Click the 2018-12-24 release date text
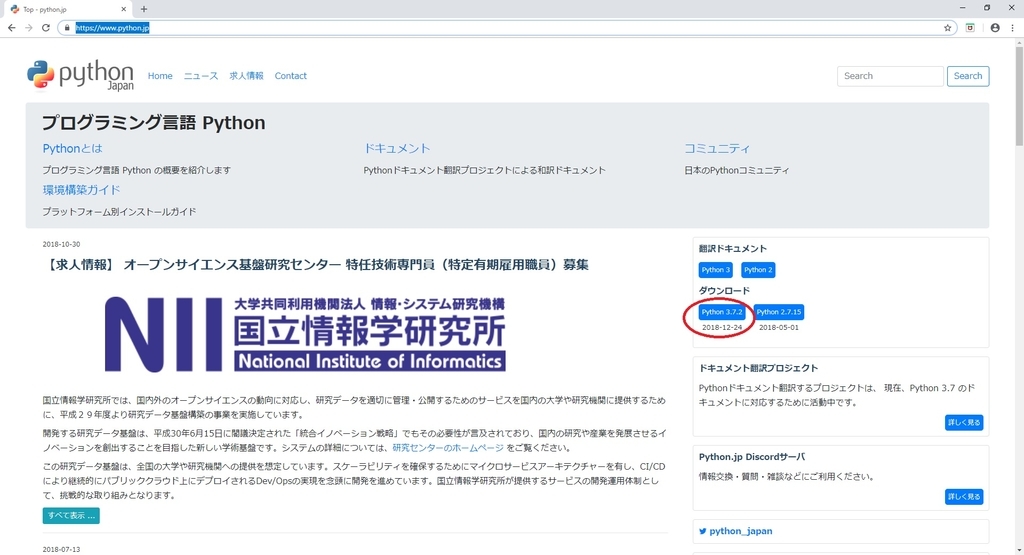Image resolution: width=1024 pixels, height=555 pixels. tap(722, 327)
